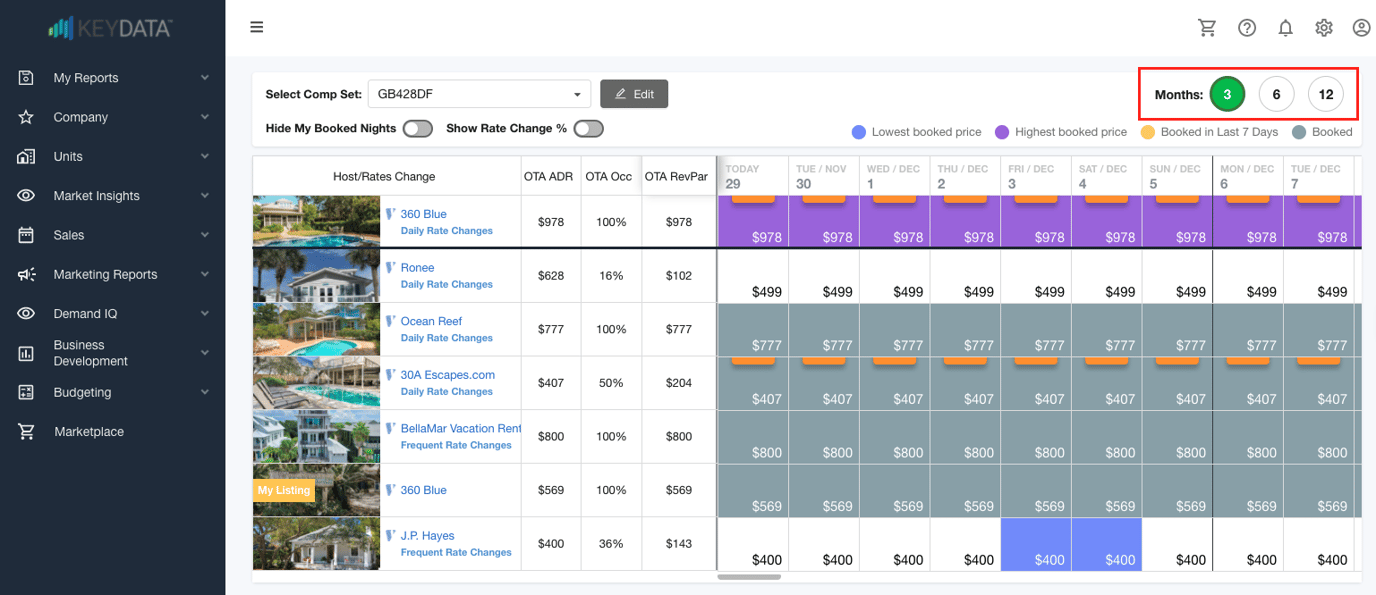The width and height of the screenshot is (1376, 595).
Task: Open the settings gear icon
Action: (1323, 28)
